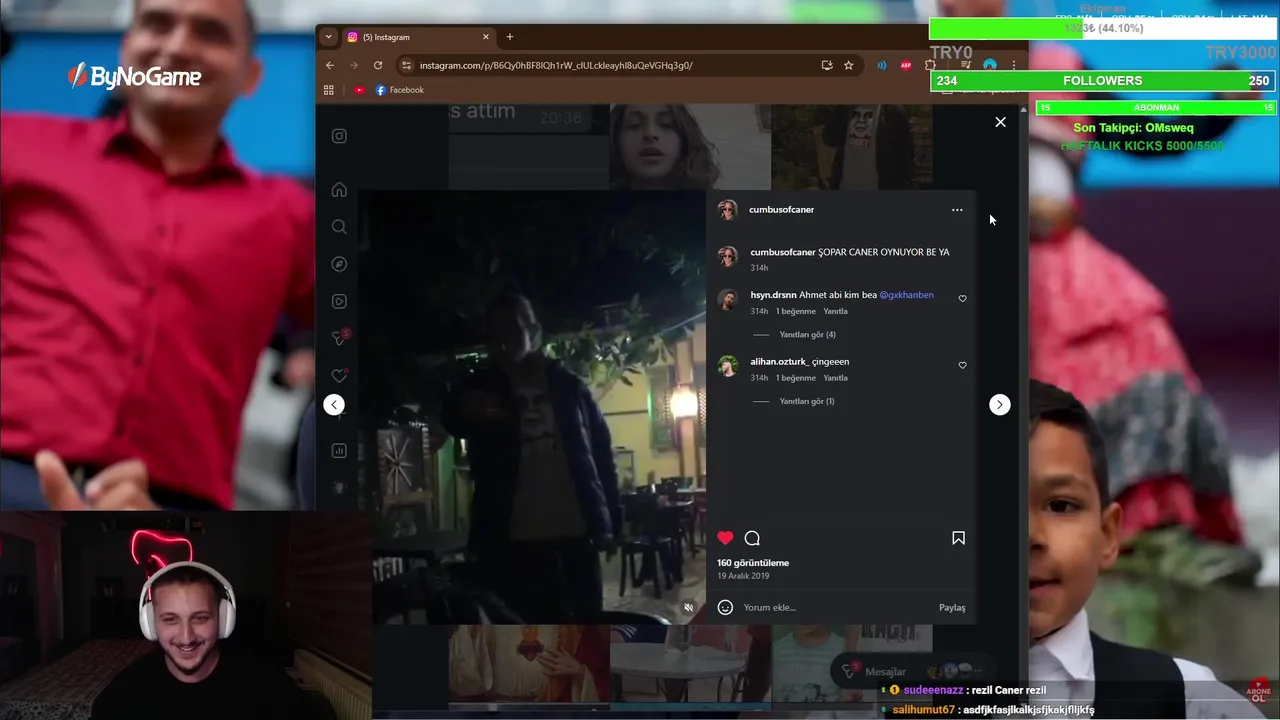Click hsyn.drsnn's comment avatar
The image size is (1280, 720).
[728, 299]
